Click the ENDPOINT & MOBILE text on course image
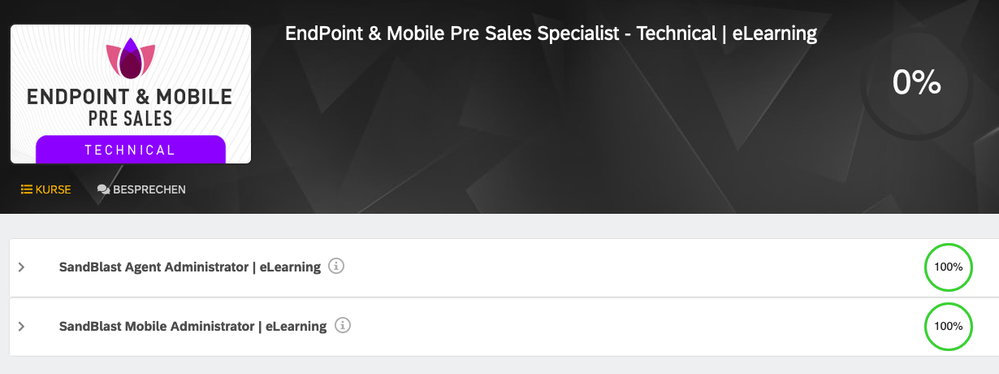The height and width of the screenshot is (374, 999). click(x=130, y=97)
